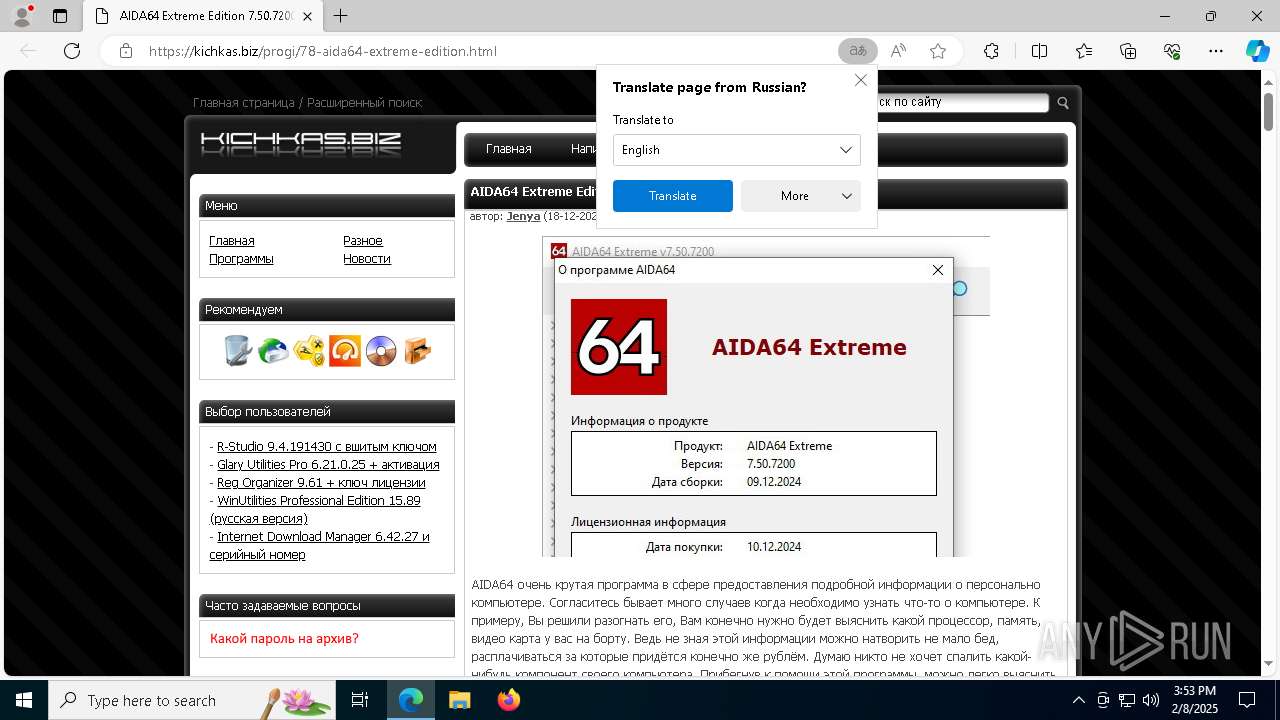Click the AIDA64 screenshot thumbnail
The height and width of the screenshot is (720, 1280).
tap(766, 396)
